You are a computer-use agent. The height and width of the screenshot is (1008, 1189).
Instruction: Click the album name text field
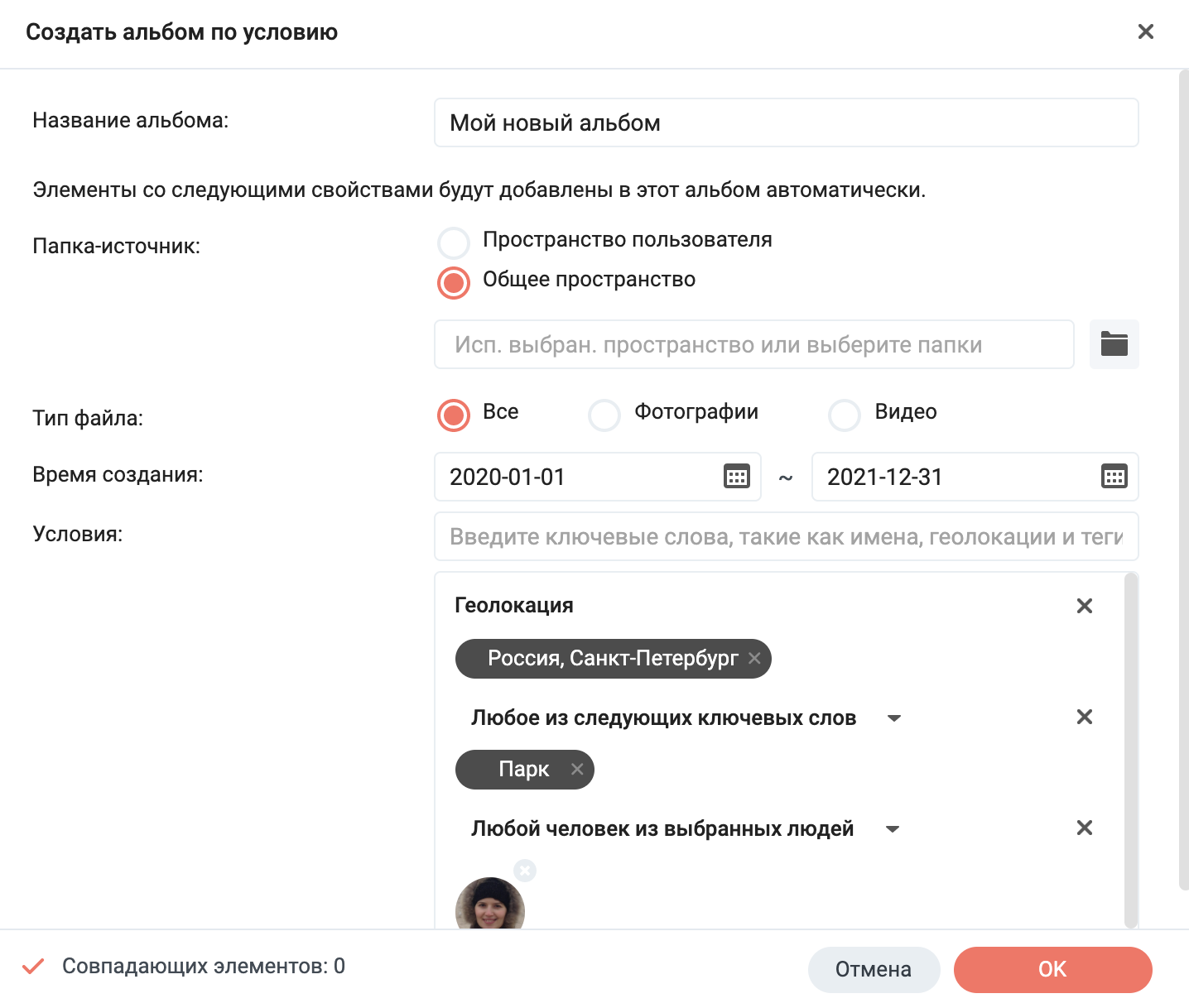786,123
